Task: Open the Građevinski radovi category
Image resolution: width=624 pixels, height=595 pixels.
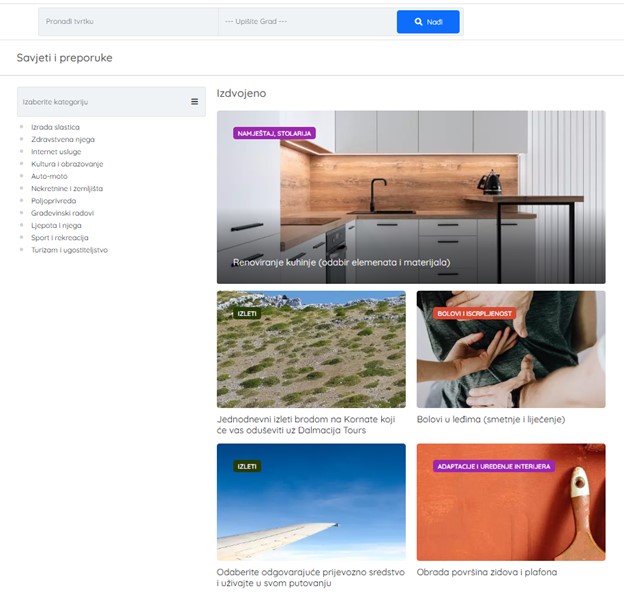Action: click(x=62, y=213)
